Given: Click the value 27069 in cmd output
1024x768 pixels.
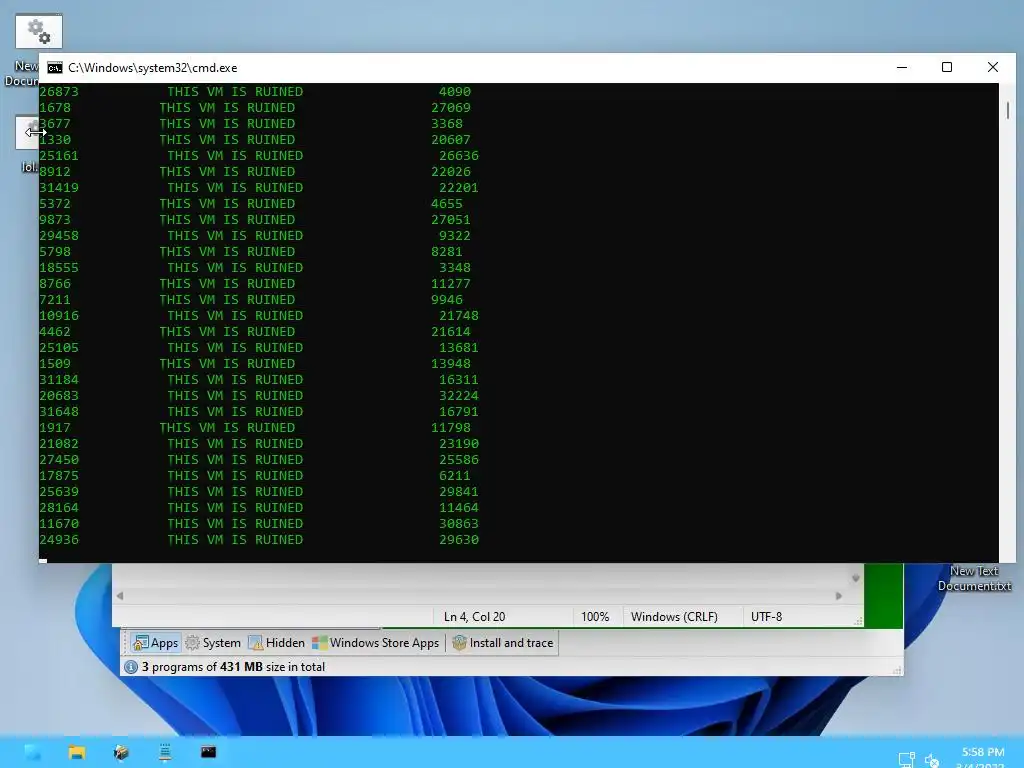Looking at the screenshot, I should (x=451, y=108).
